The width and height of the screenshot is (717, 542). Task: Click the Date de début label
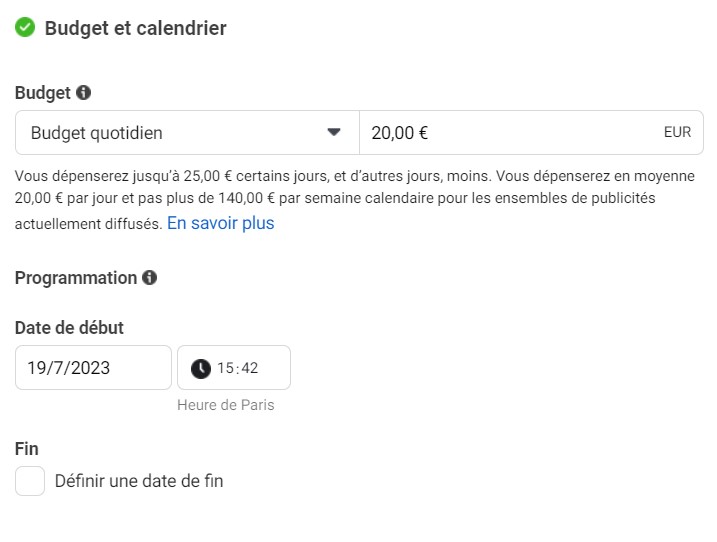(70, 328)
